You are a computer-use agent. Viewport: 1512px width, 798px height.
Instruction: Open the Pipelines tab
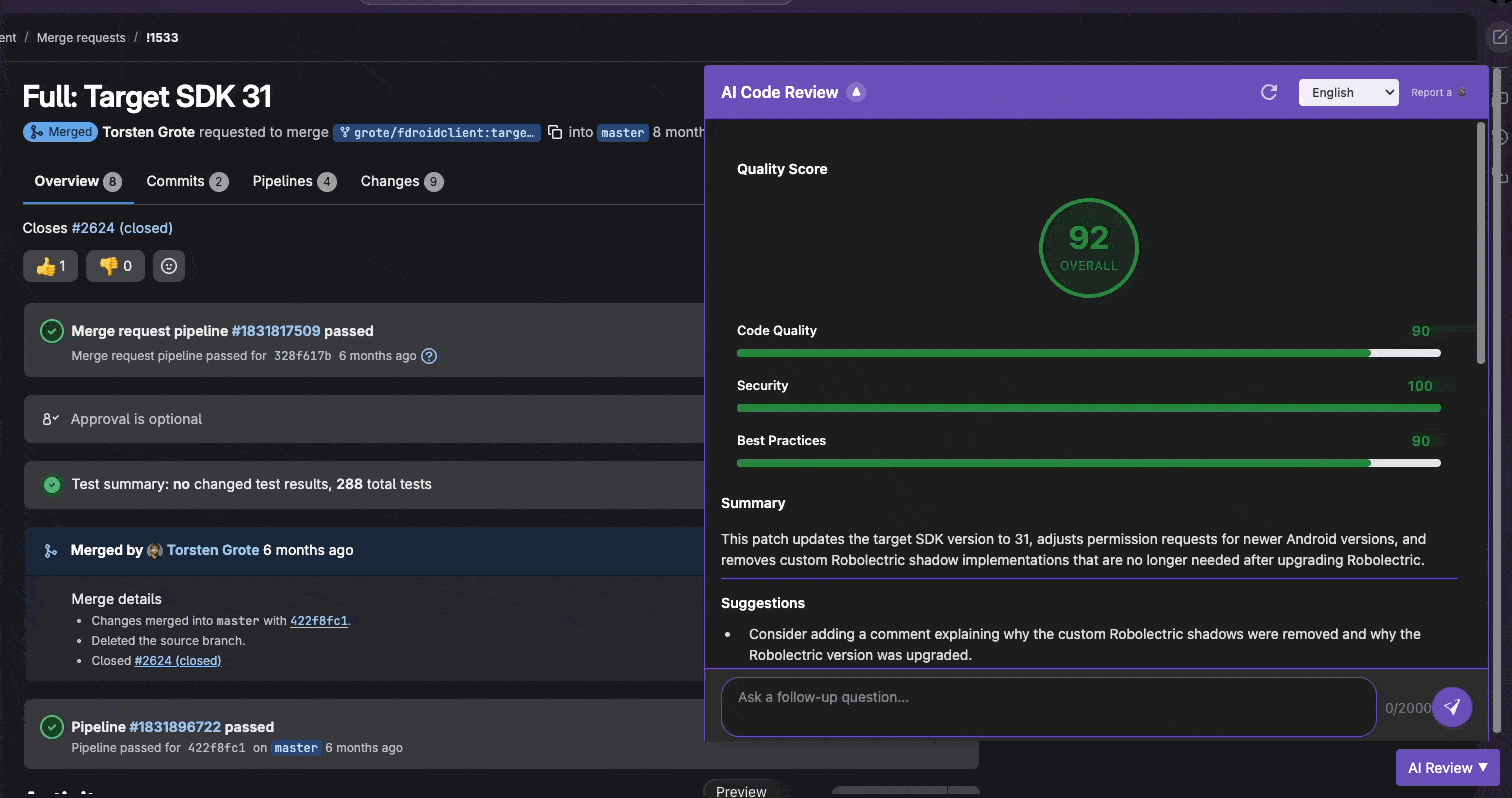click(293, 181)
